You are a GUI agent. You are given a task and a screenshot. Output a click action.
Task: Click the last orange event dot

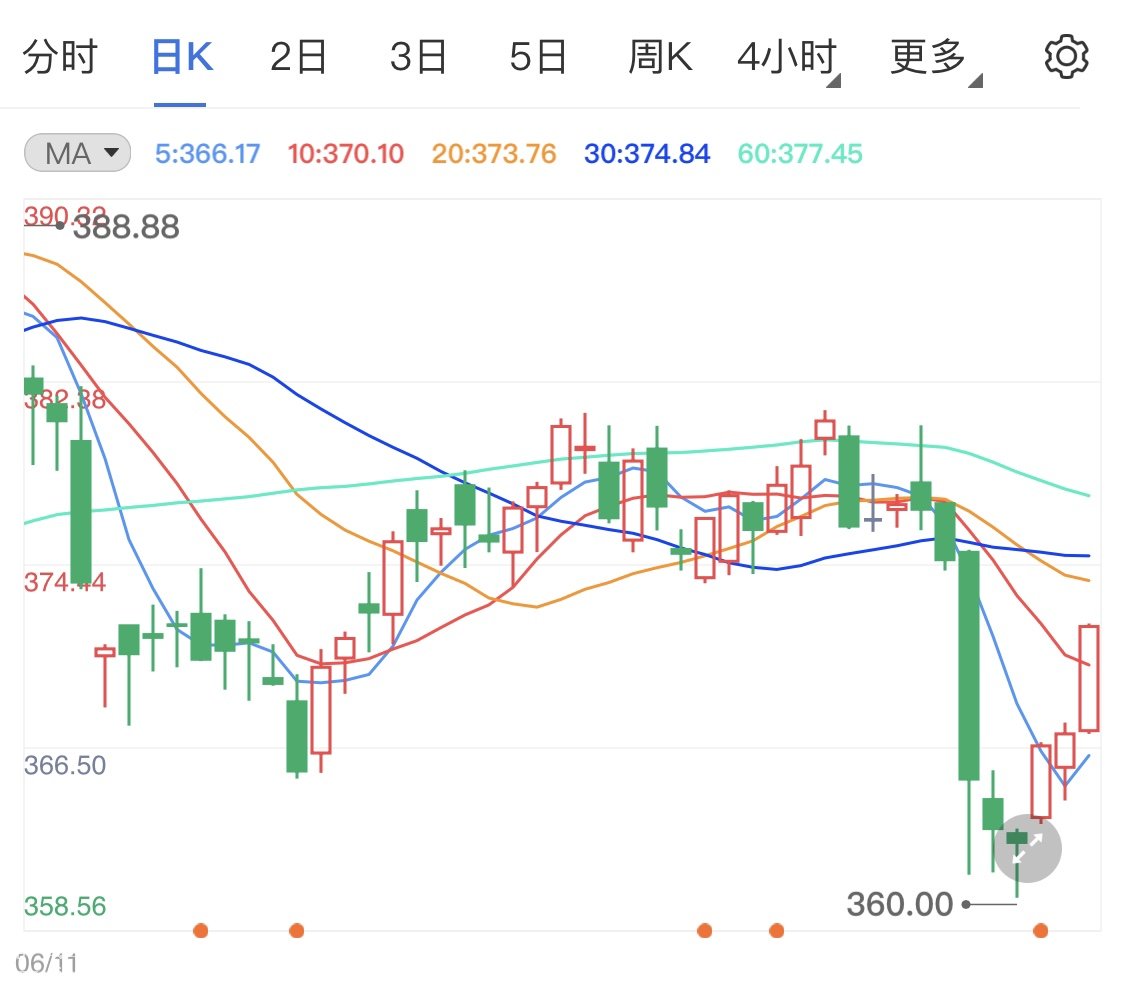[1041, 931]
